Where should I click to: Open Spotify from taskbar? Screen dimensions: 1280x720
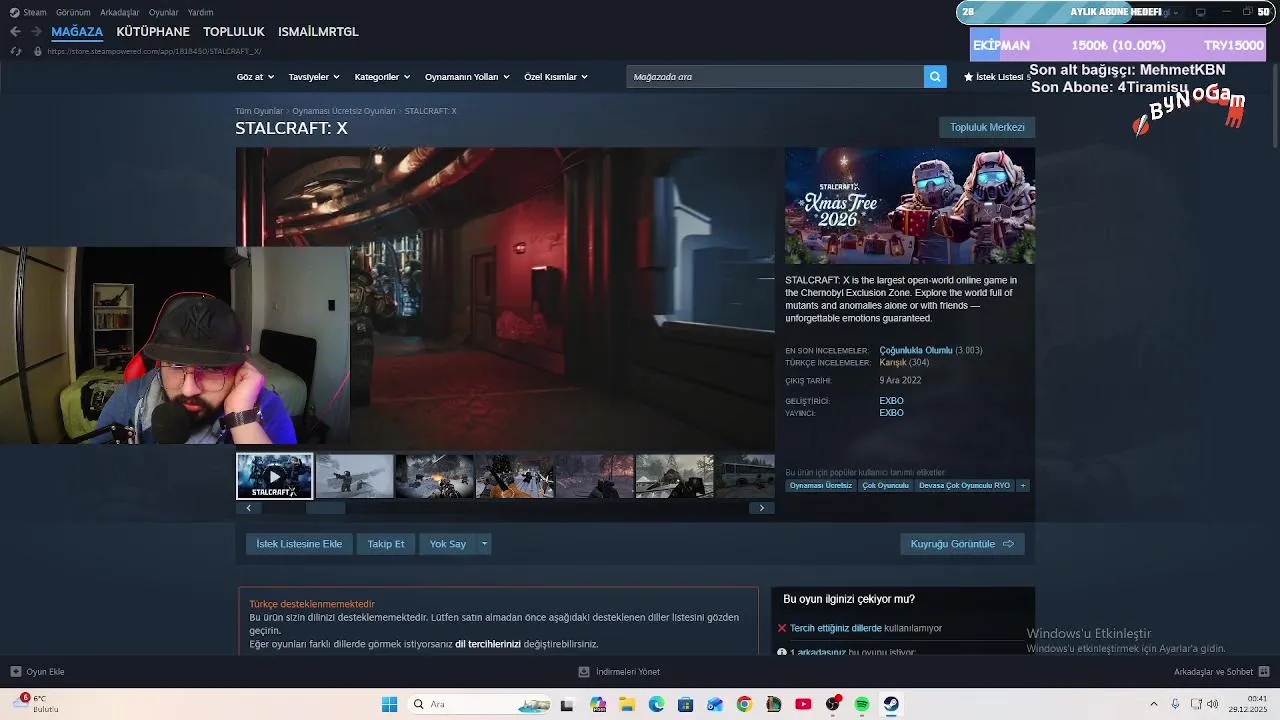click(862, 704)
